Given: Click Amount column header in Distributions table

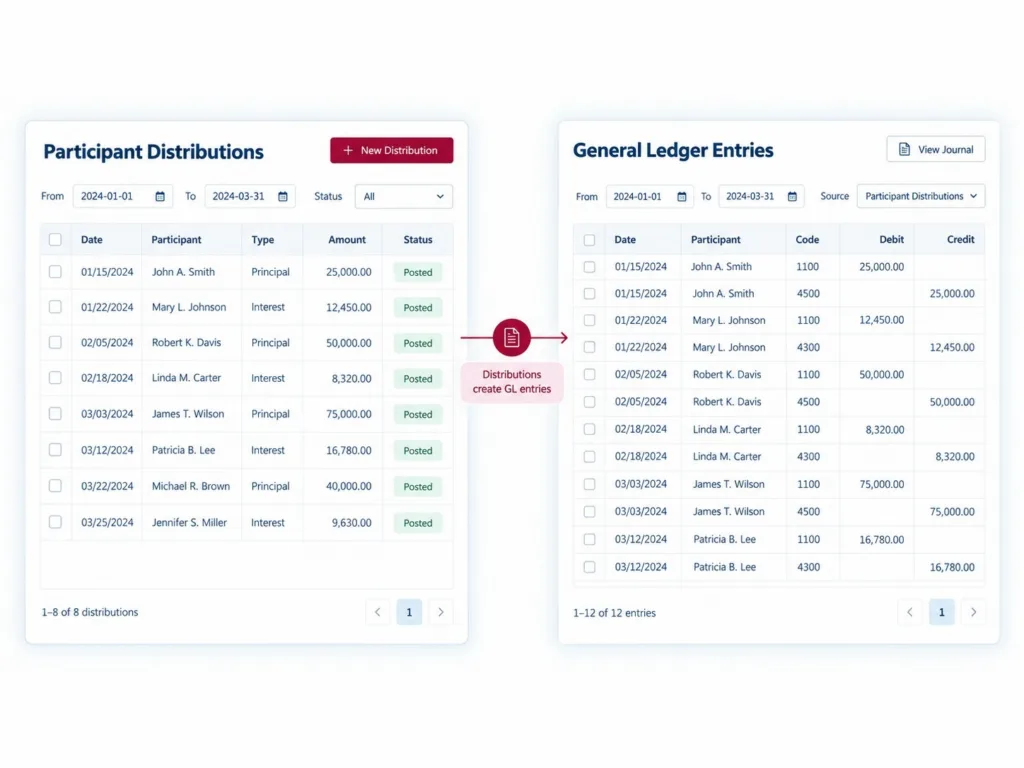Looking at the screenshot, I should 347,240.
